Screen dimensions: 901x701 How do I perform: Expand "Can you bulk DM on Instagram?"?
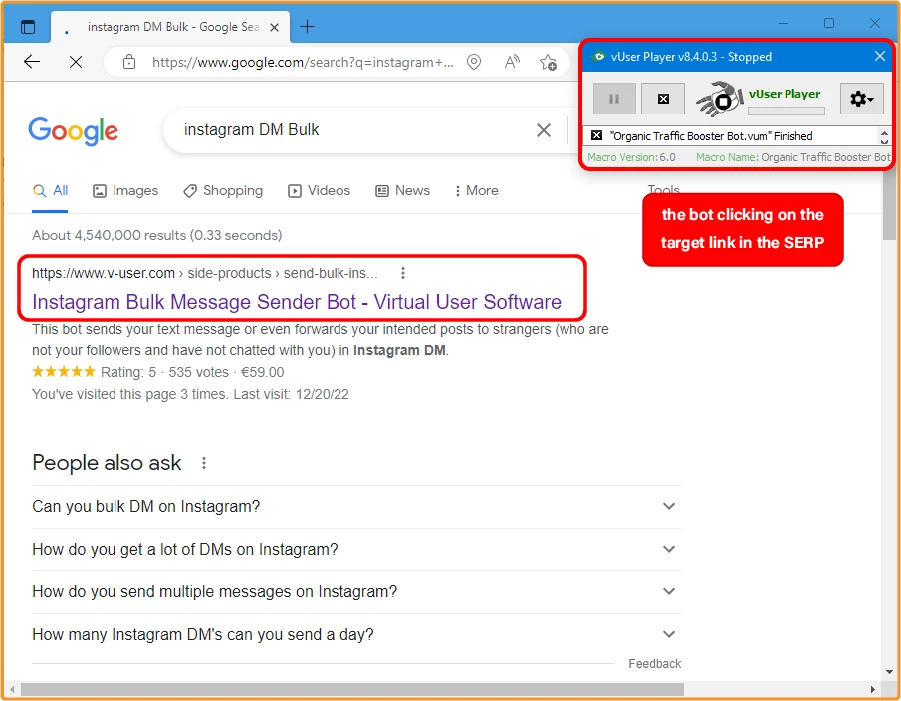coord(356,507)
